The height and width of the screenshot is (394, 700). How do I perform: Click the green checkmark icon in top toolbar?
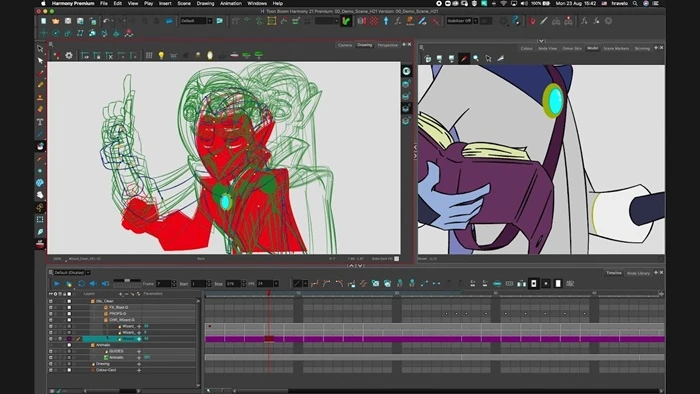click(x=346, y=21)
